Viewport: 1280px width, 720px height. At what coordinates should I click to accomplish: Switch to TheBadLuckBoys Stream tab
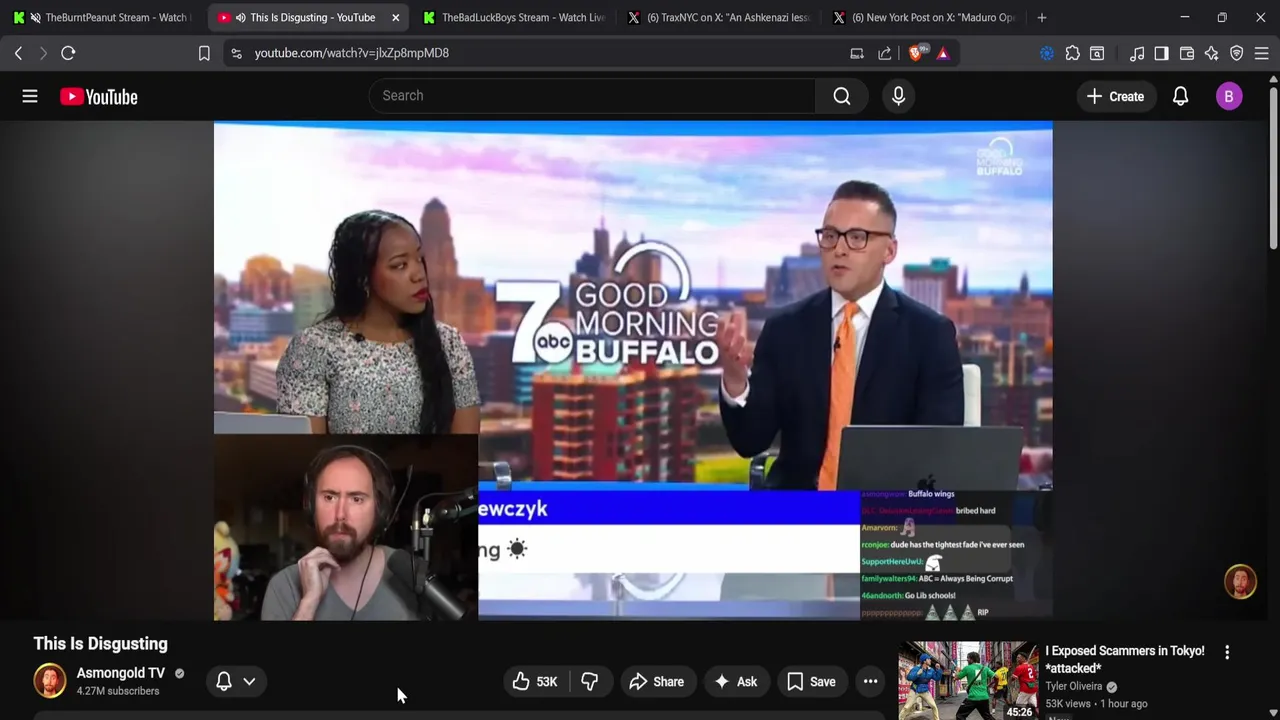click(x=514, y=17)
